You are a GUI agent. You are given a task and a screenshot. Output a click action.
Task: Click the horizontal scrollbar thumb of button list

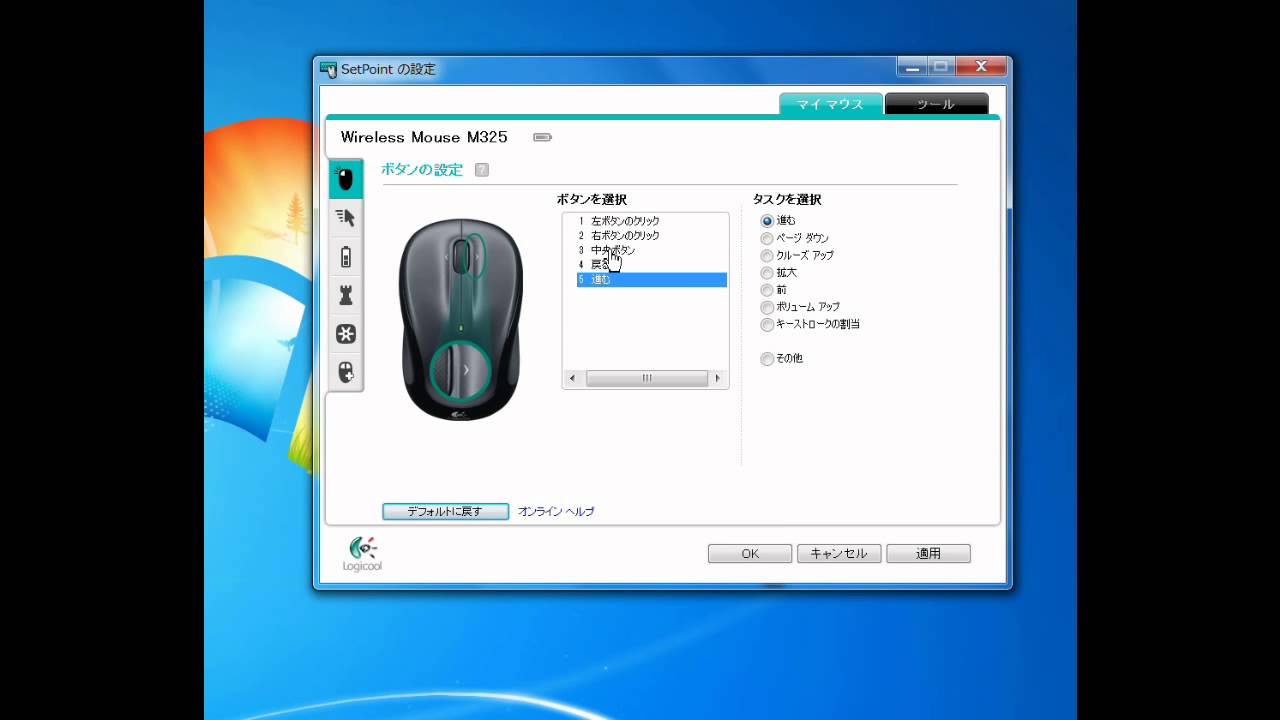(x=647, y=378)
